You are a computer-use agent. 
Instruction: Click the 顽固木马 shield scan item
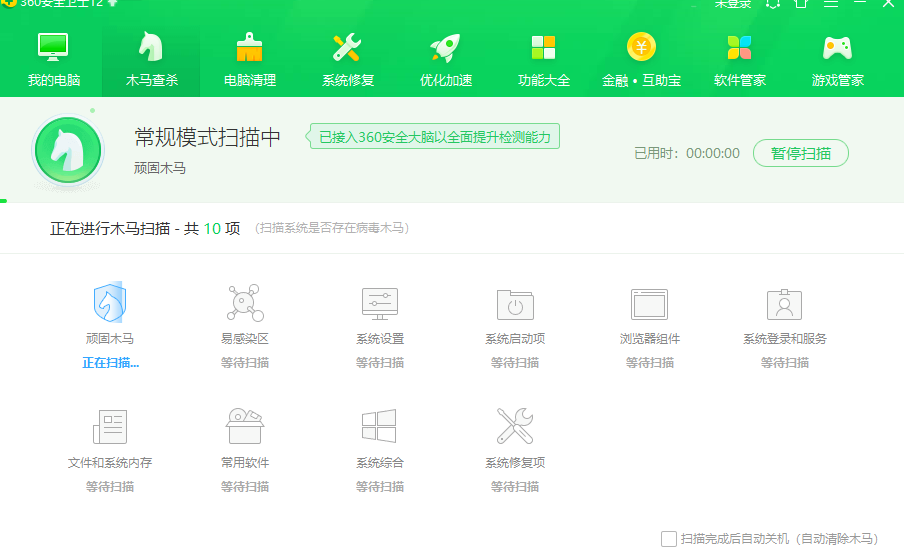click(x=110, y=303)
